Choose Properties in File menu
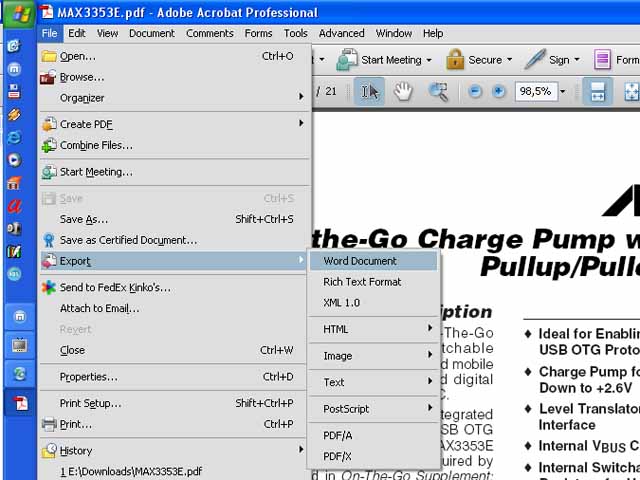The height and width of the screenshot is (480, 640). tap(175, 377)
